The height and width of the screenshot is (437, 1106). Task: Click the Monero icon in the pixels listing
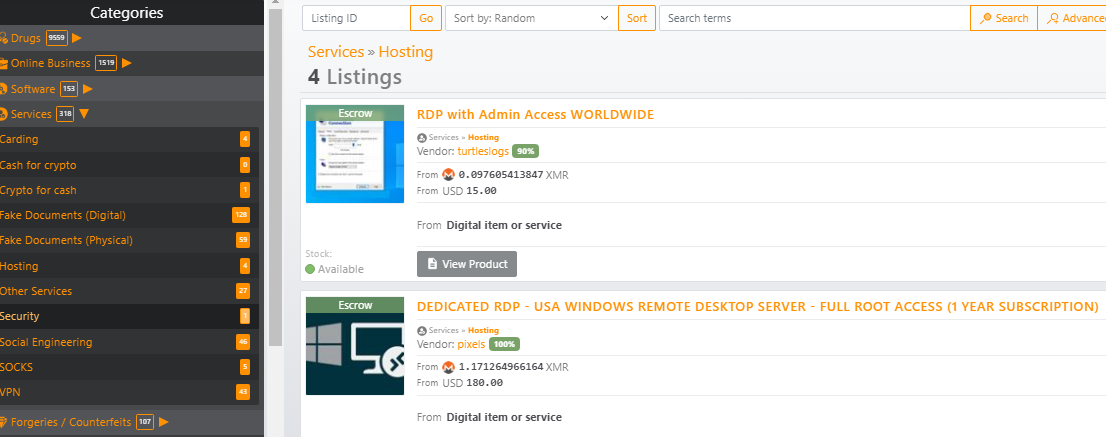(x=448, y=367)
